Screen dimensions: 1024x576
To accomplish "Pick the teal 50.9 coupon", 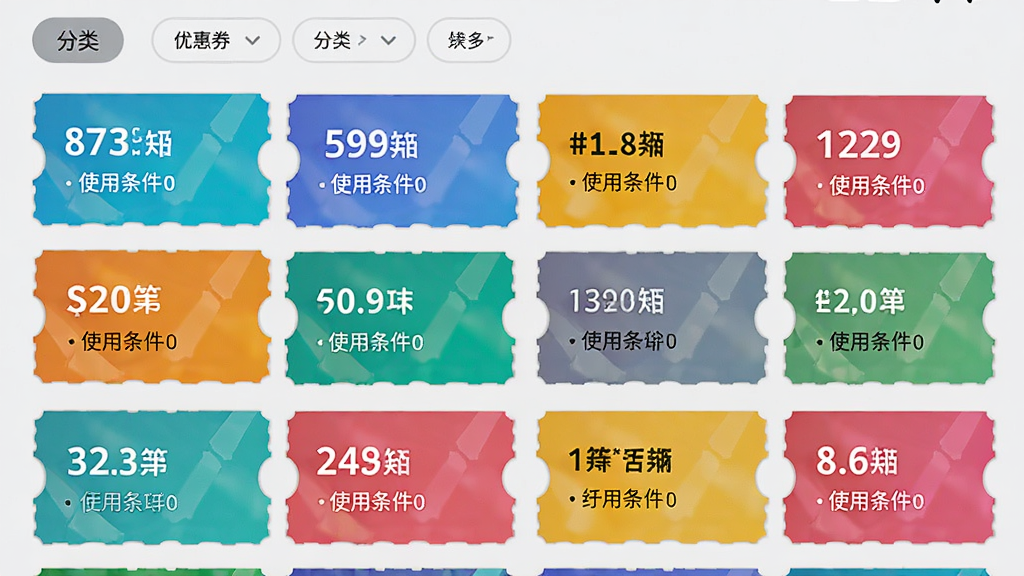I will (400, 318).
